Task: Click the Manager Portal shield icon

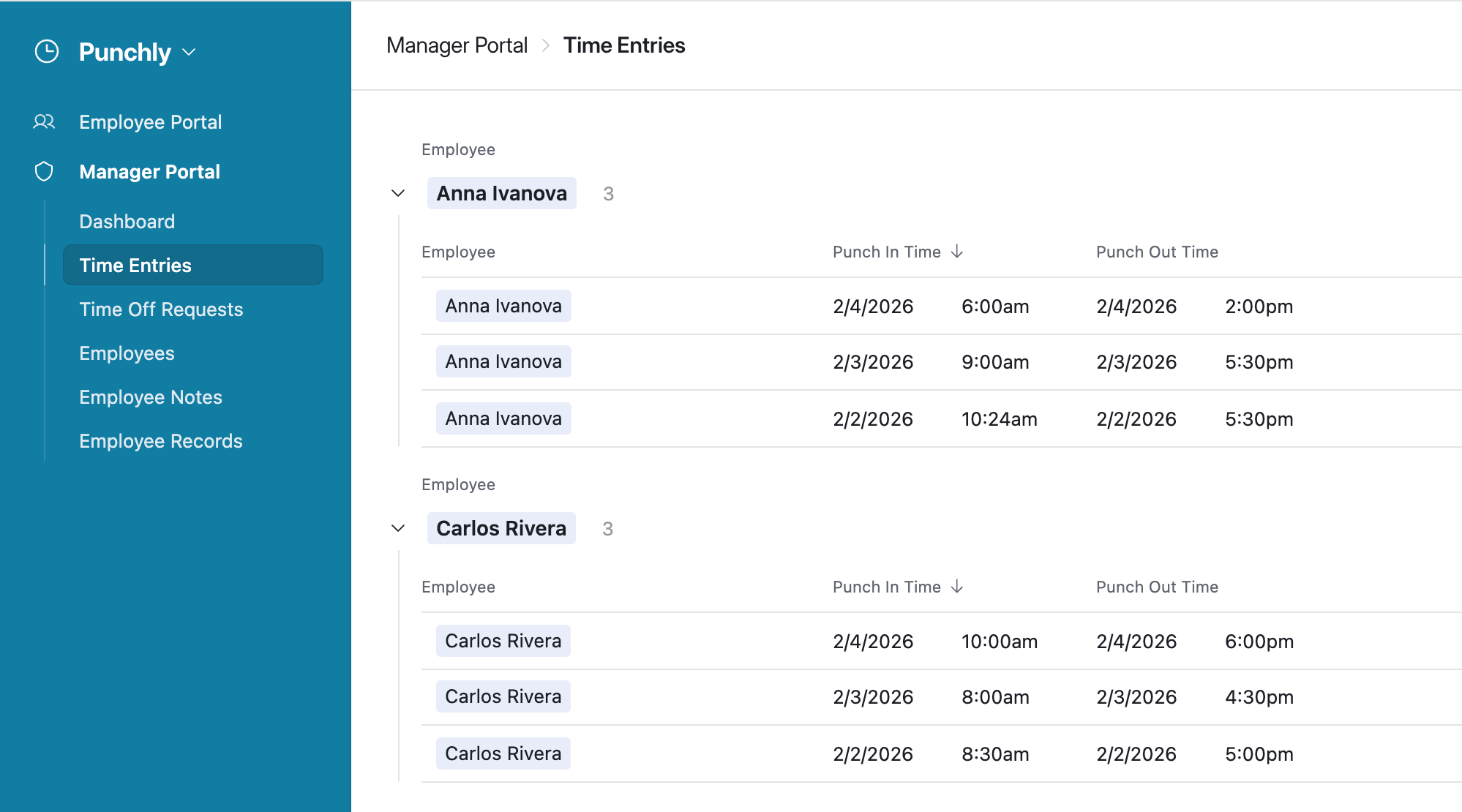Action: 44,171
